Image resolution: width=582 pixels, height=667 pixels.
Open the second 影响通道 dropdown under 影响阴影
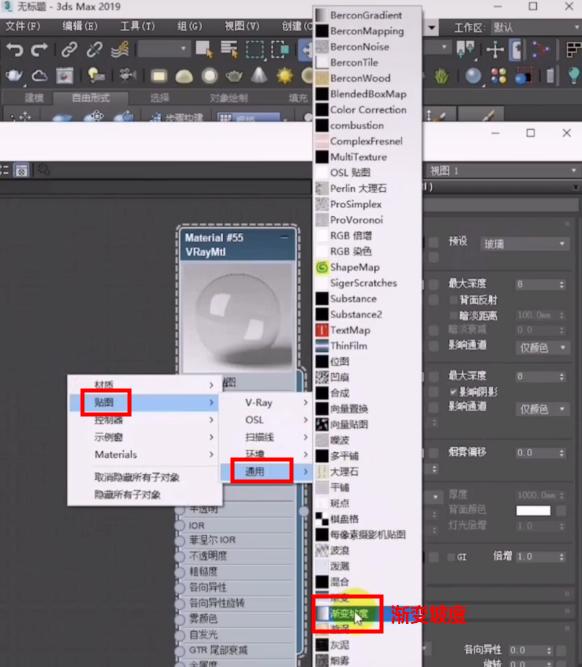(542, 409)
